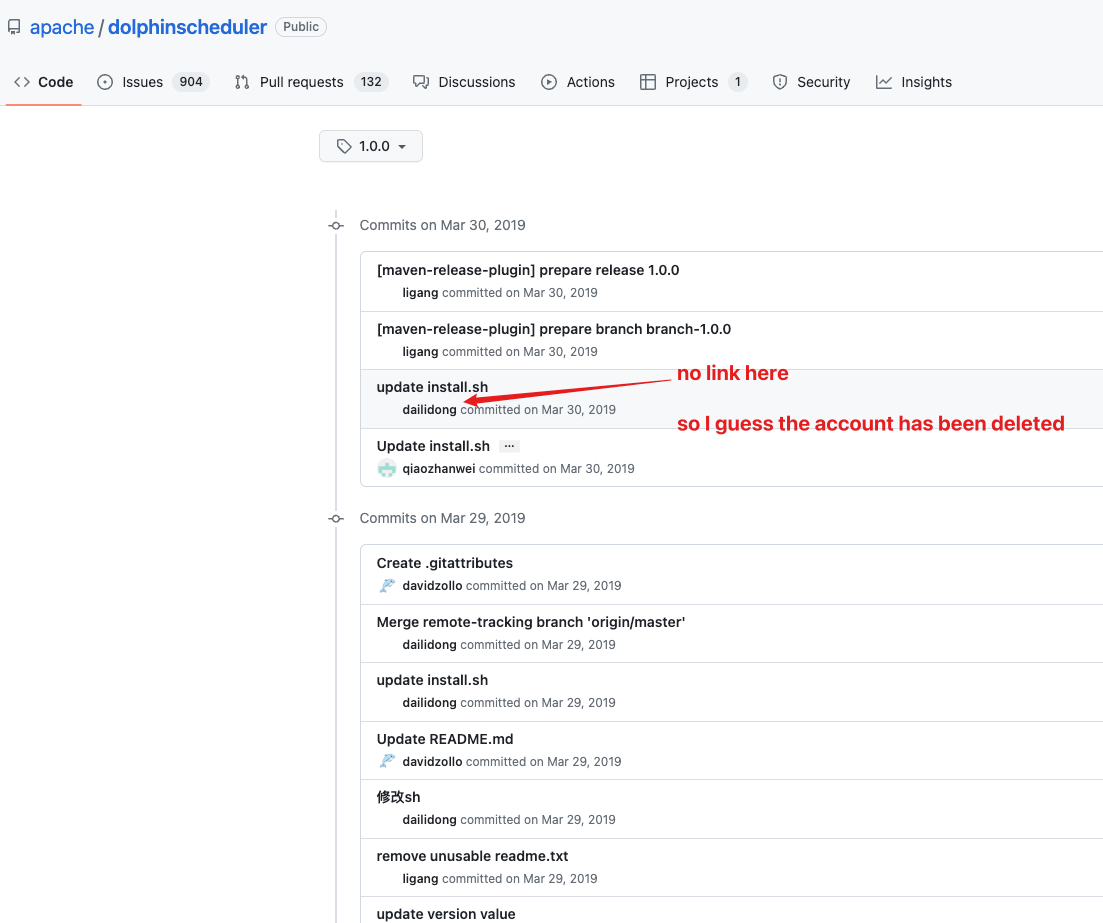1103x923 pixels.
Task: Click the Projects table icon
Action: click(648, 82)
